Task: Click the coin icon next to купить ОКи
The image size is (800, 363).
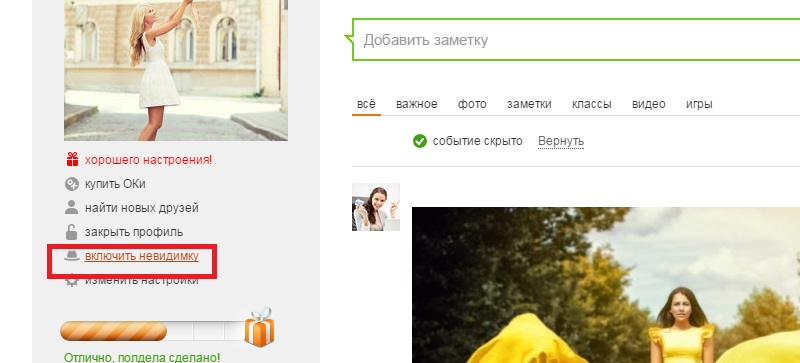Action: point(71,184)
